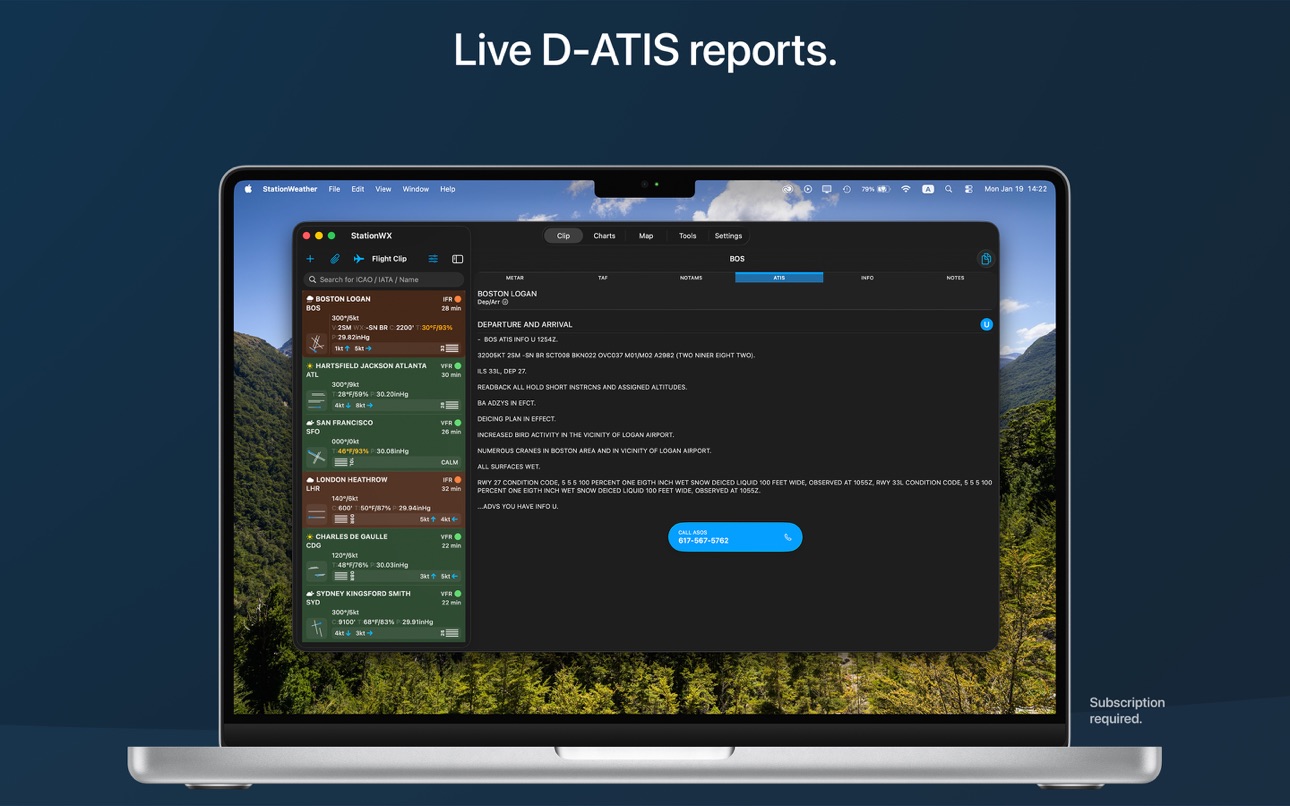Click Boston Logan runway stripes icon
This screenshot has width=1290, height=806.
[452, 348]
